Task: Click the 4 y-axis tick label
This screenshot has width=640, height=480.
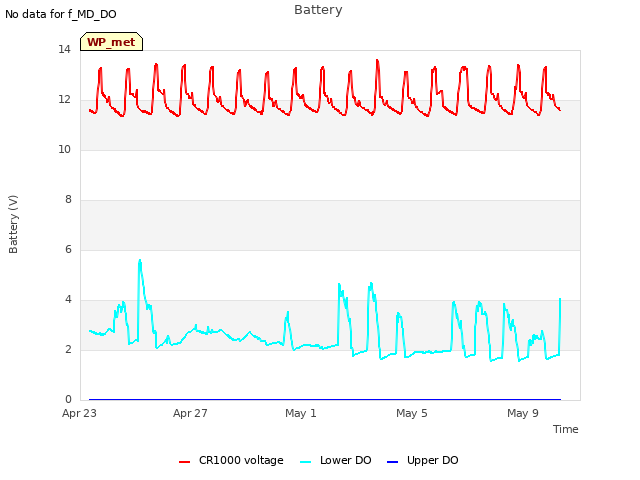Action: point(68,300)
